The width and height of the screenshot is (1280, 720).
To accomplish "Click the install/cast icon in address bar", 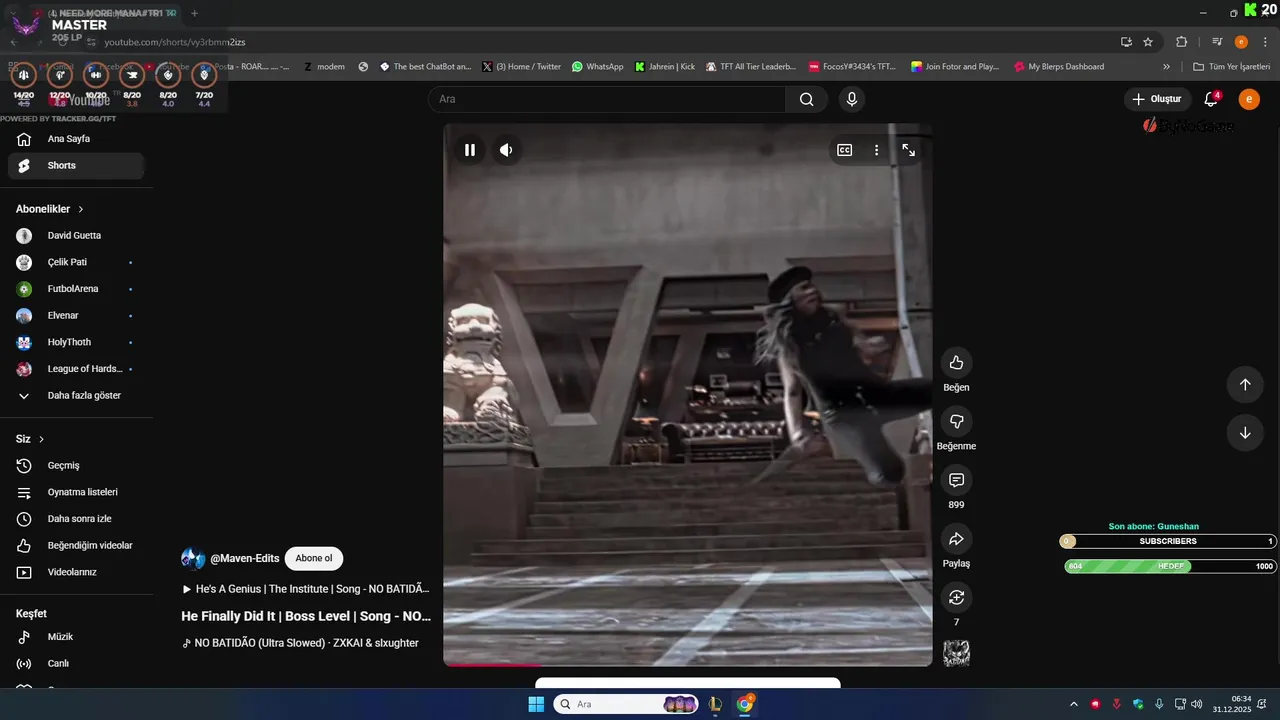I will click(1126, 42).
